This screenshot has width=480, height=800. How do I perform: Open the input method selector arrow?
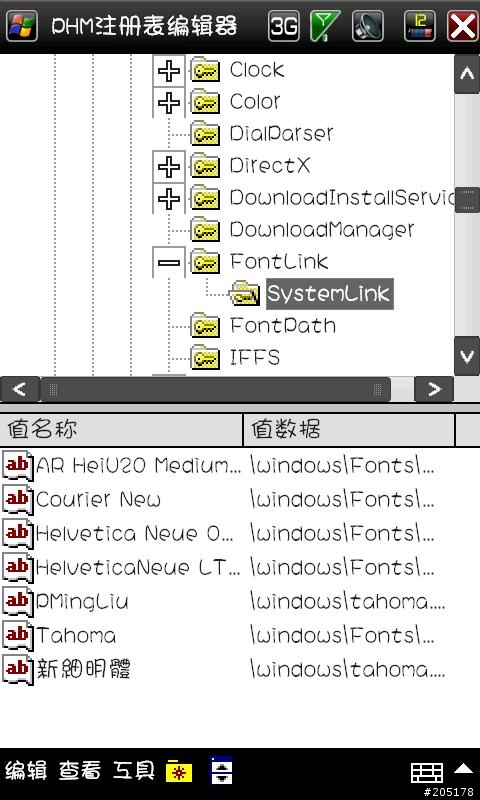point(464,768)
